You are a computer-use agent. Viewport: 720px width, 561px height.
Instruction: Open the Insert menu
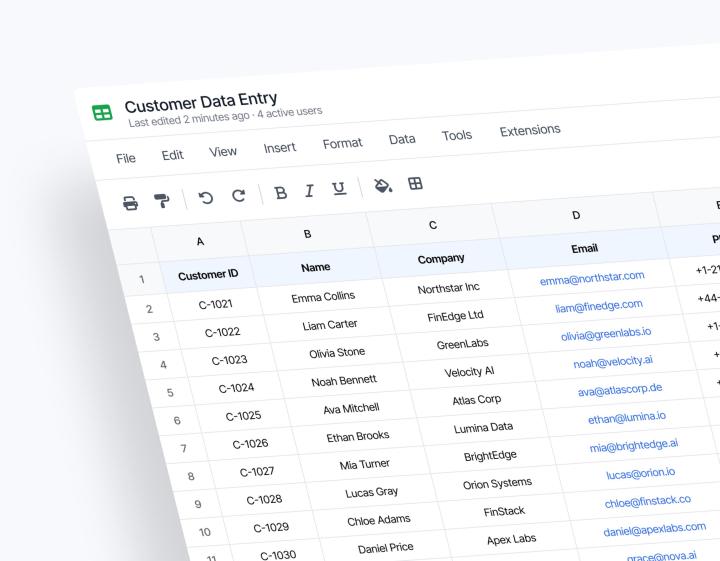click(280, 148)
